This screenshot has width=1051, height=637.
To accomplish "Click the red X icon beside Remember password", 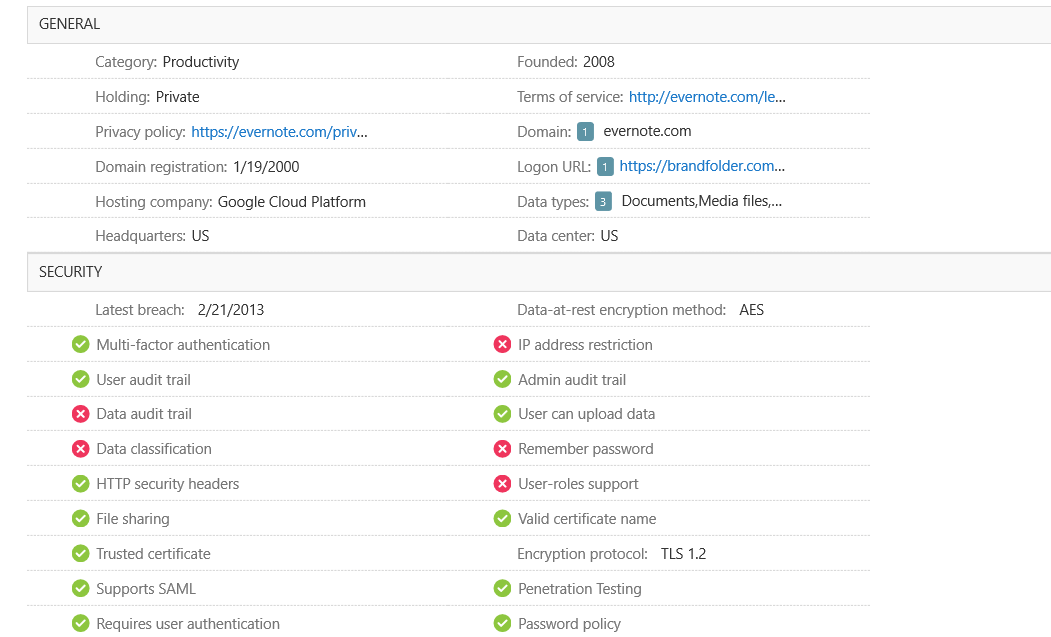I will 502,449.
